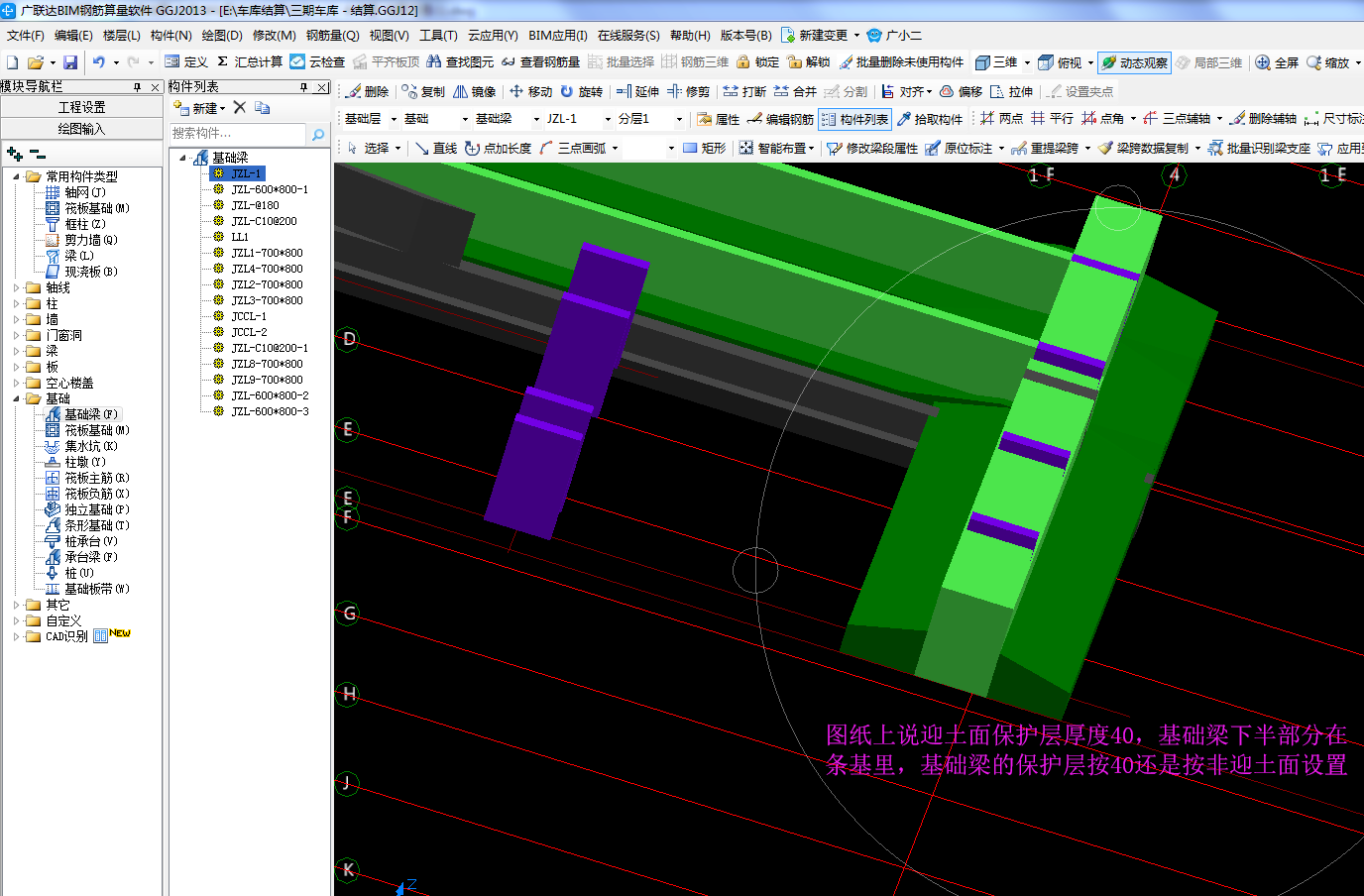Choose the 矩形 (rectangle) draw tool
Viewport: 1364px width, 896px height.
(705, 148)
